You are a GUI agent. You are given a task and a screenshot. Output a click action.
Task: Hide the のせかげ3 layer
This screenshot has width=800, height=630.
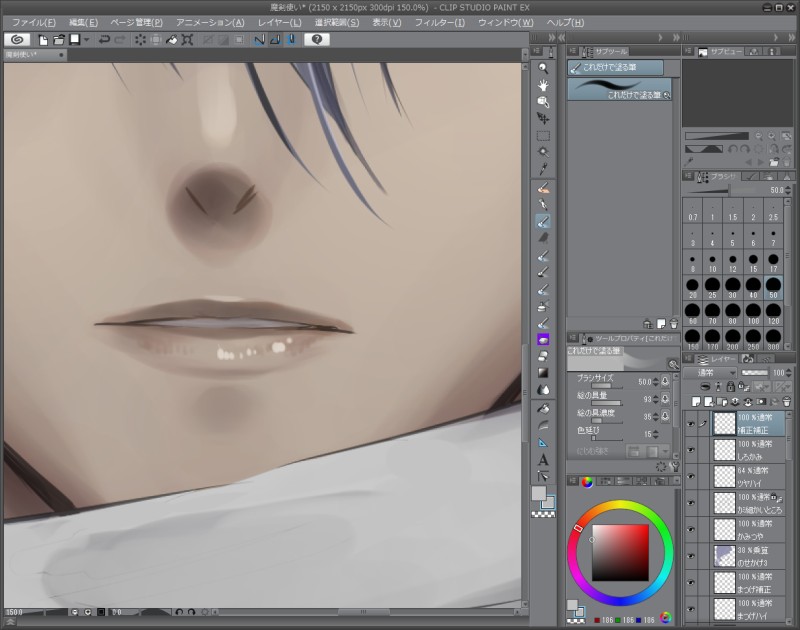click(x=691, y=556)
